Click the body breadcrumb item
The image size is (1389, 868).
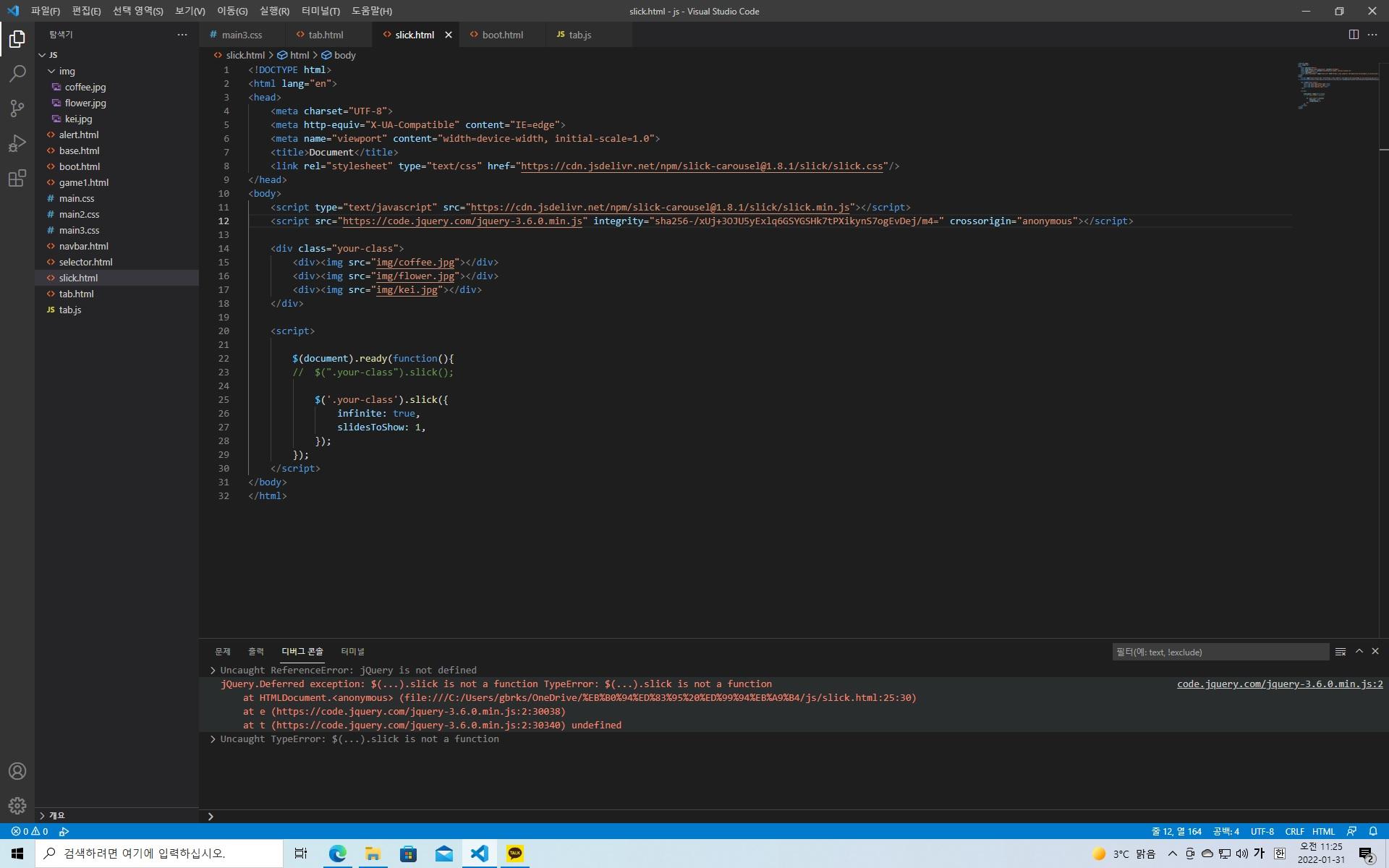click(x=339, y=55)
